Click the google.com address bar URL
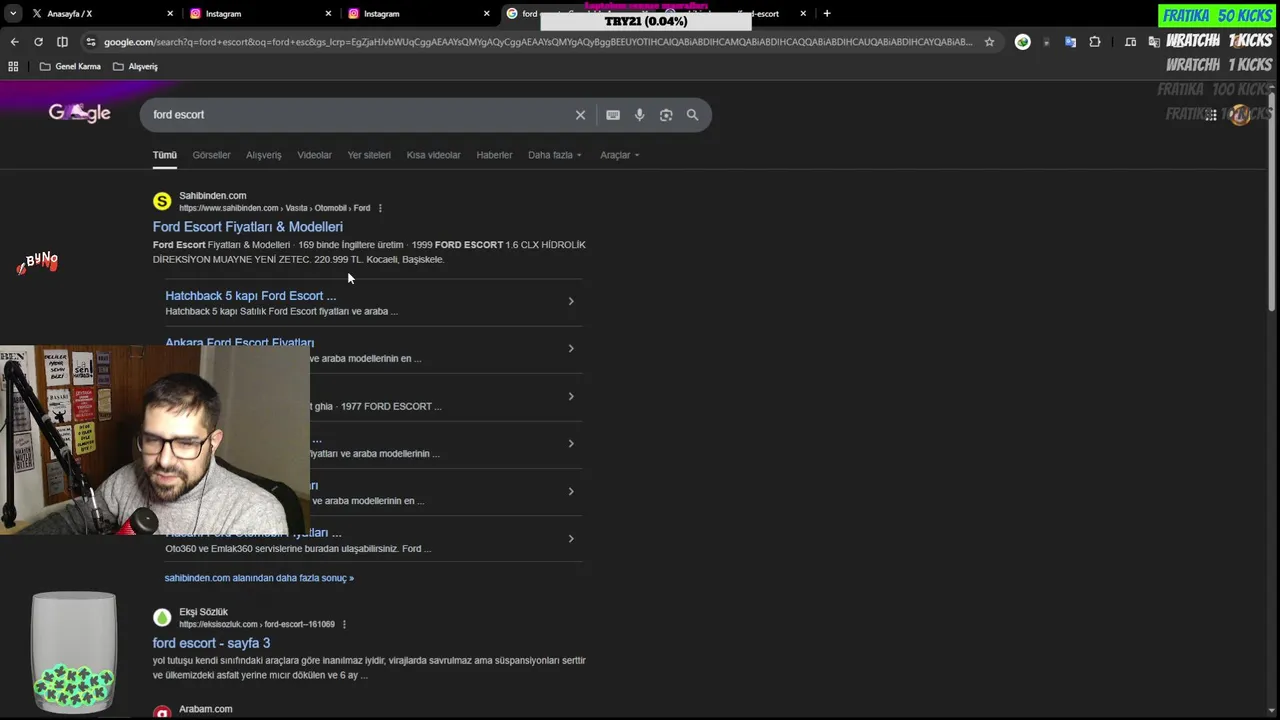 coord(537,42)
